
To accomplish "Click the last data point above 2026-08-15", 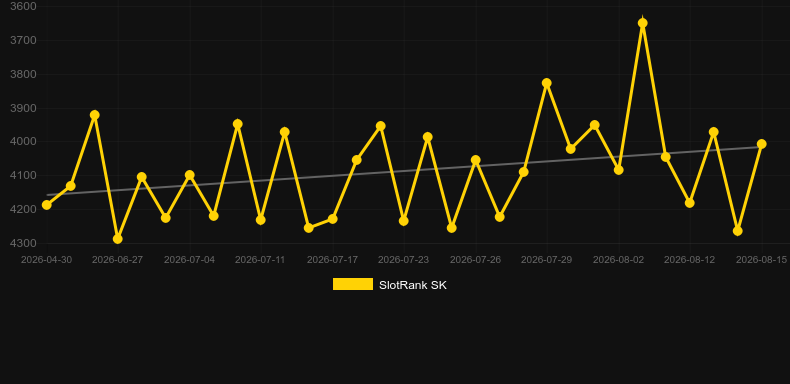I will (x=762, y=144).
